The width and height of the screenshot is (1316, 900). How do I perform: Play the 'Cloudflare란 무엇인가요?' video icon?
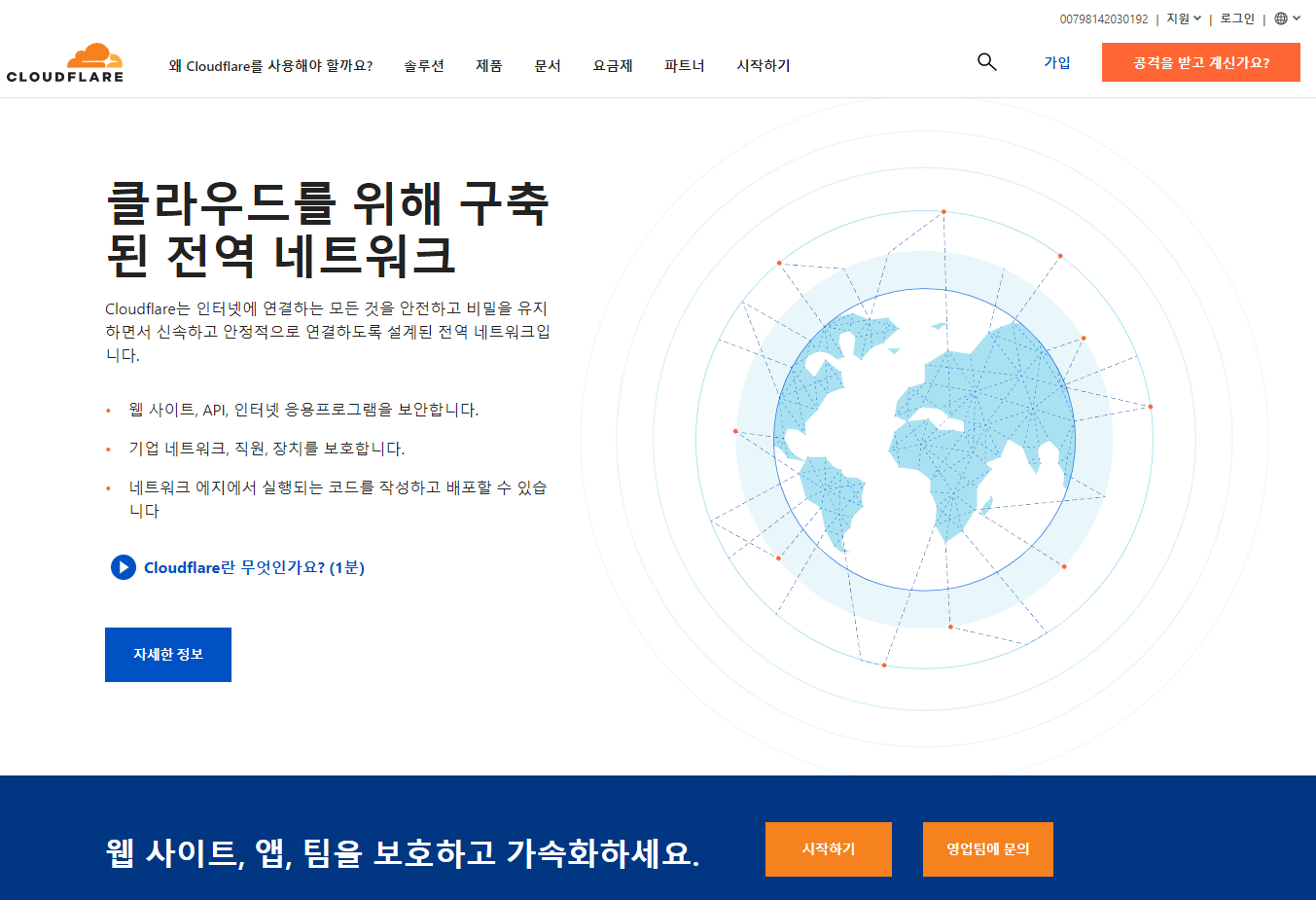pos(124,567)
